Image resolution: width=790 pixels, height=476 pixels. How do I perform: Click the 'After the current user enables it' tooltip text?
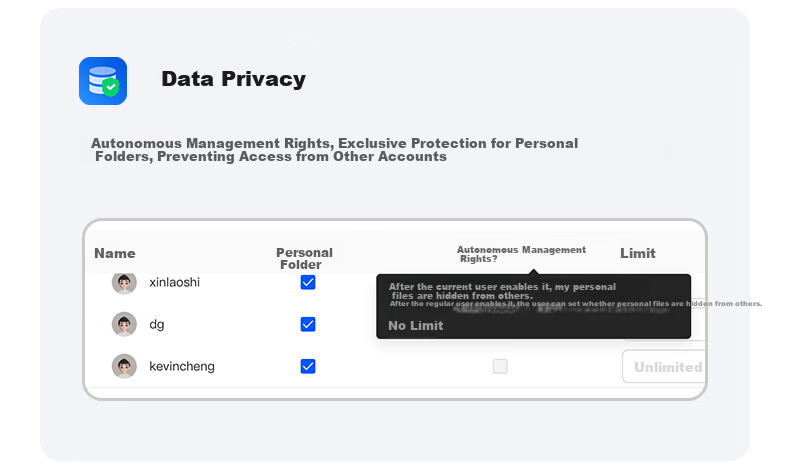pyautogui.click(x=502, y=291)
